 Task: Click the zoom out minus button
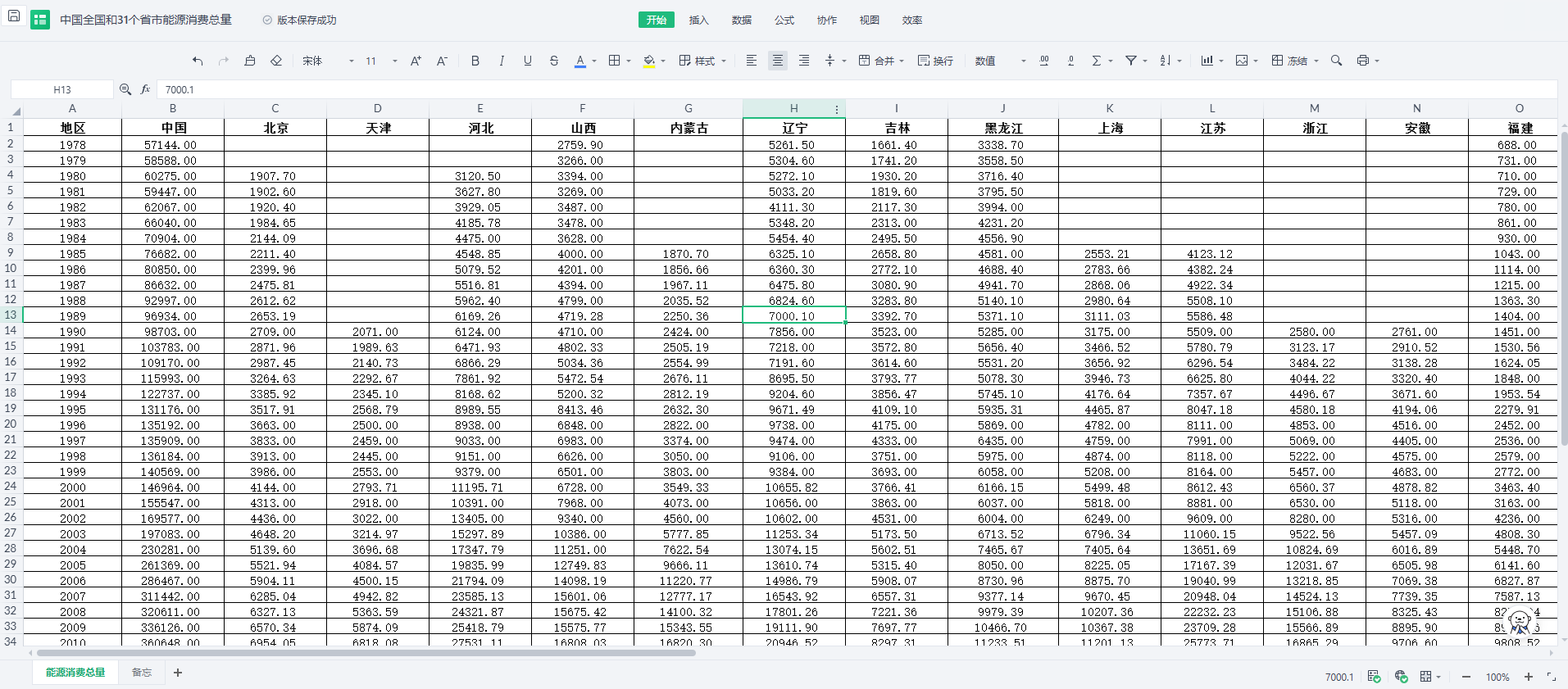click(1466, 677)
